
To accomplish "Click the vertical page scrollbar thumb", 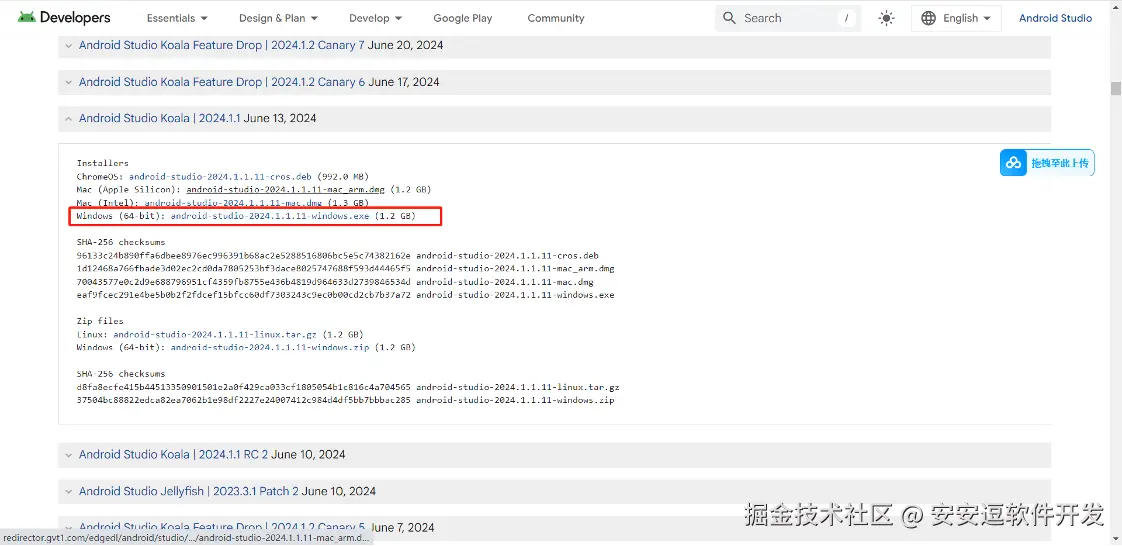I will [1116, 89].
